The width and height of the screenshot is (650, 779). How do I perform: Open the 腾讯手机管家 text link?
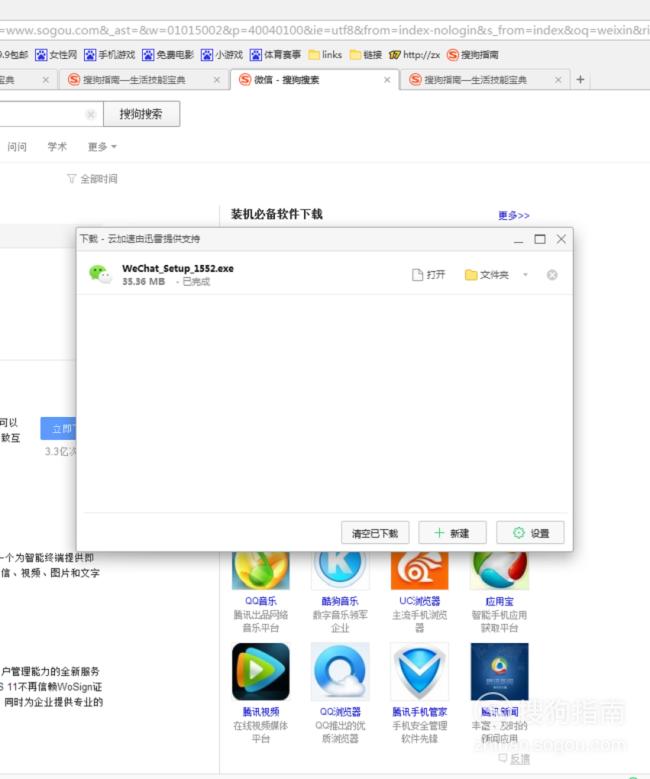pos(419,712)
